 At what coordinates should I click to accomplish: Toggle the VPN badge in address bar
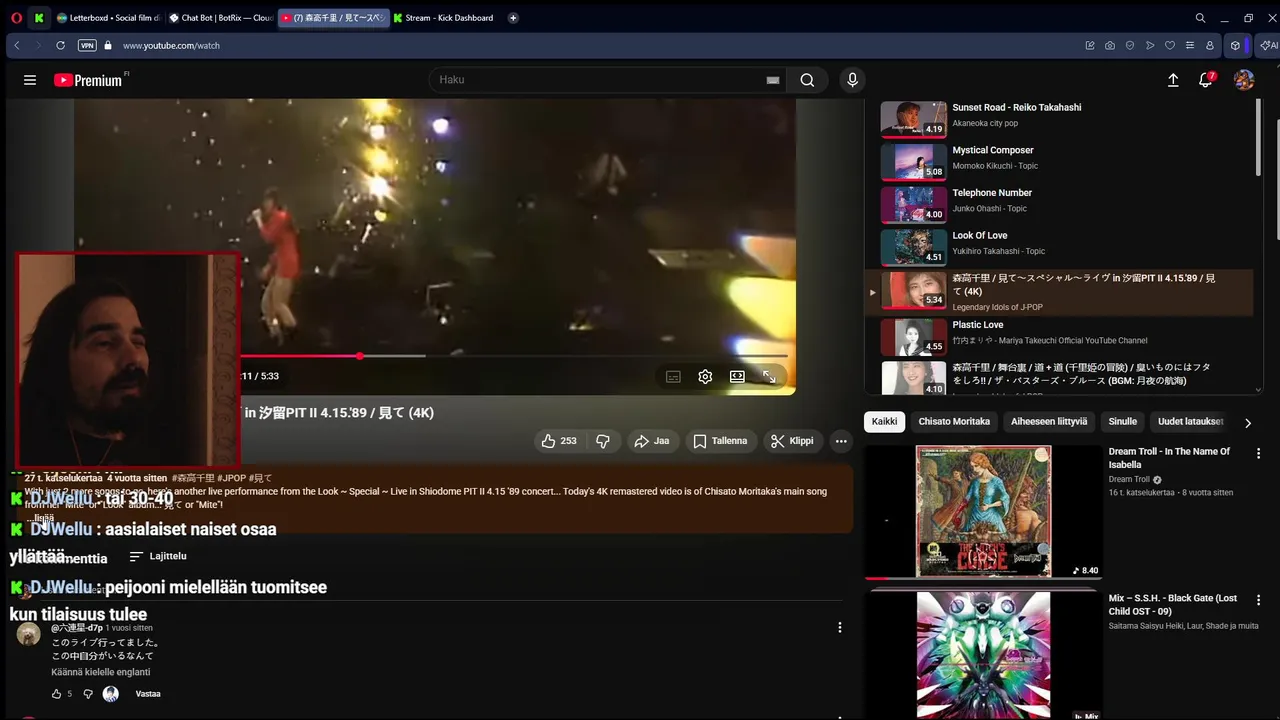point(87,45)
